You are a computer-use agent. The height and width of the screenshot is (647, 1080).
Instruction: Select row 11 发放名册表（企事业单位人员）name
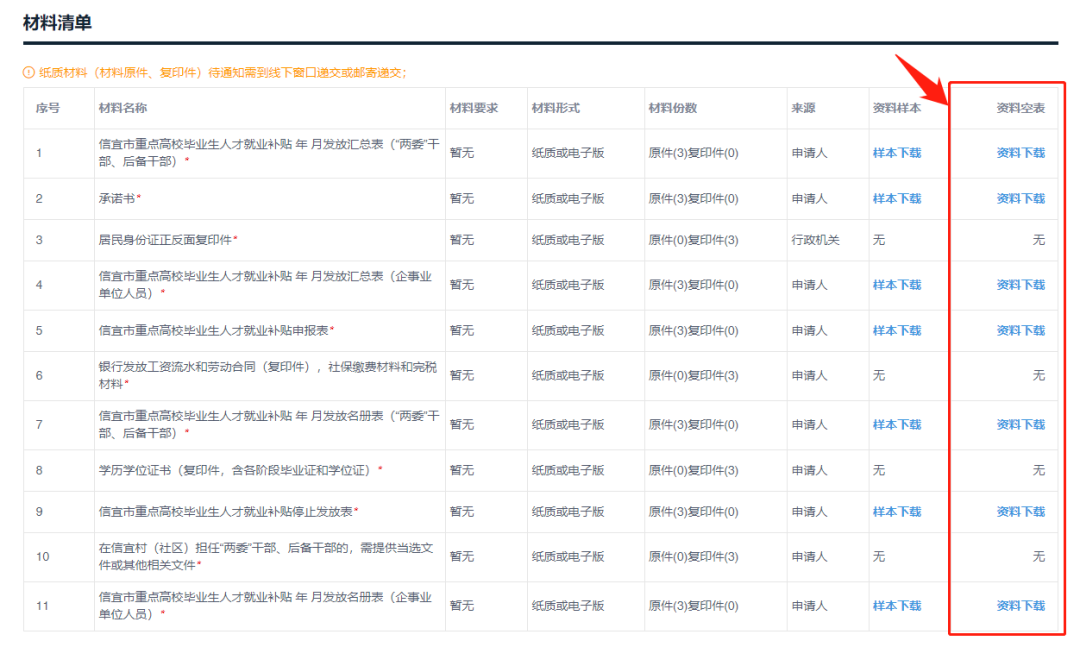[x=265, y=606]
